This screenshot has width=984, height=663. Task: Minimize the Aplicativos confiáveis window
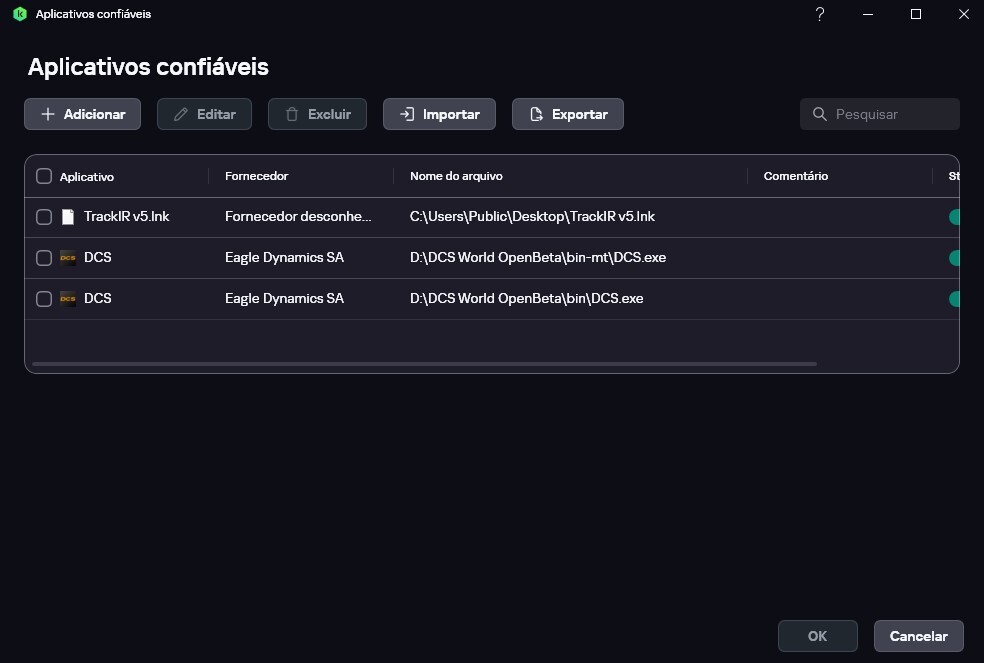pos(868,14)
